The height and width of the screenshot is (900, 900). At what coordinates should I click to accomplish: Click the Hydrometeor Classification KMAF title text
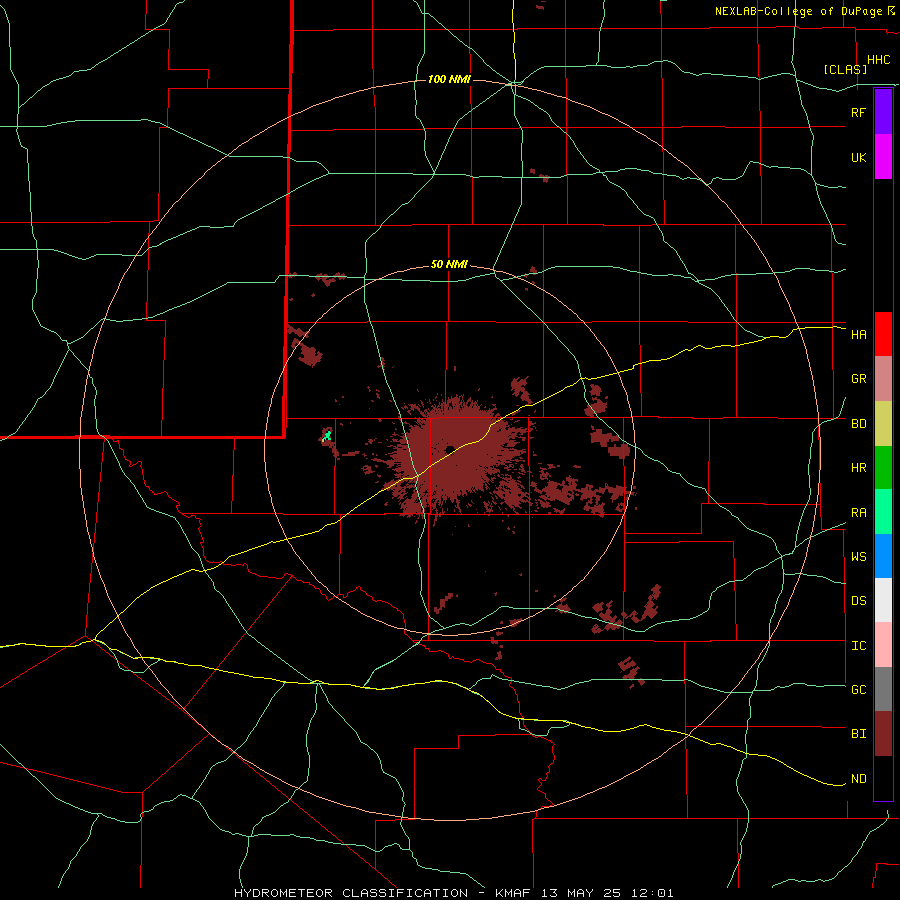[x=453, y=893]
